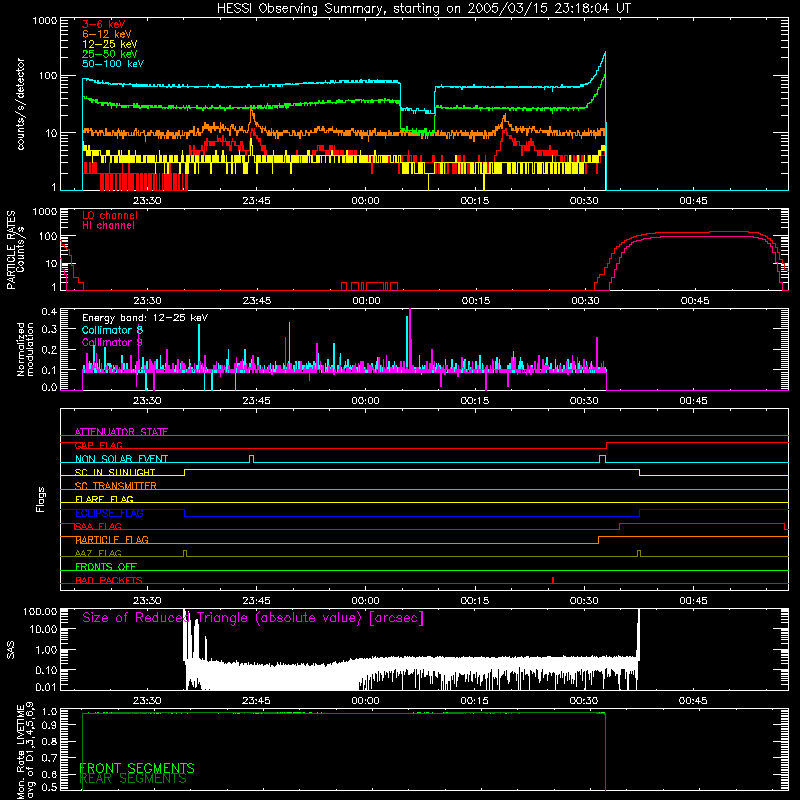Screen dimensions: 800x800
Task: Click the 0.4 tick value on modulation plot
Action: click(49, 312)
